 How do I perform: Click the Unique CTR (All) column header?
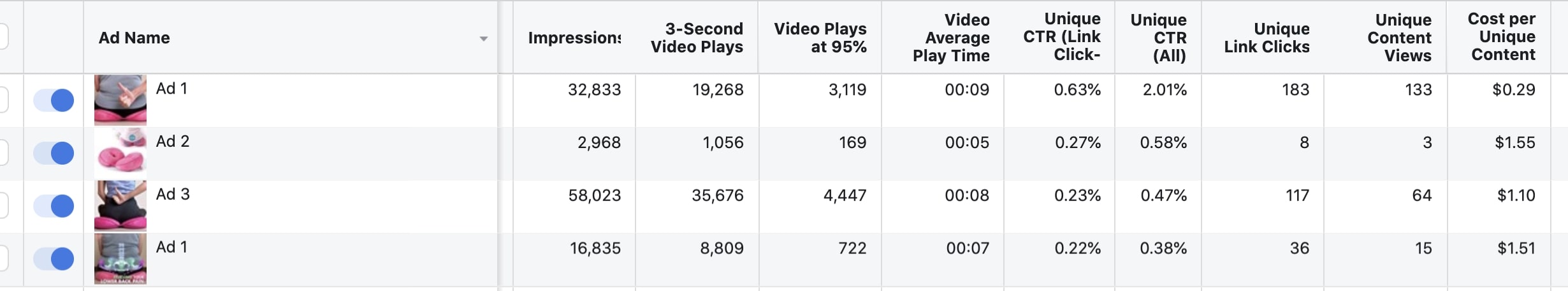tap(1158, 38)
